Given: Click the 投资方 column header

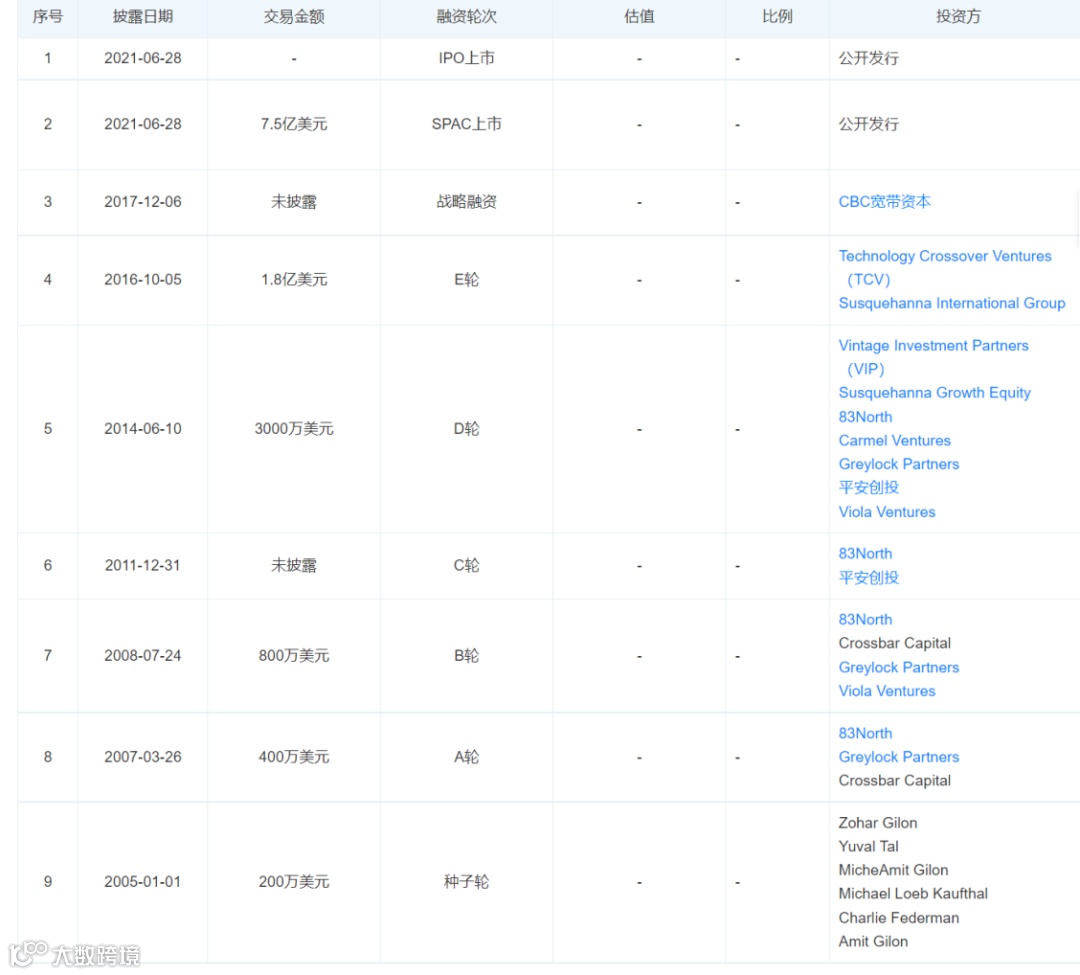Looking at the screenshot, I should tap(958, 17).
